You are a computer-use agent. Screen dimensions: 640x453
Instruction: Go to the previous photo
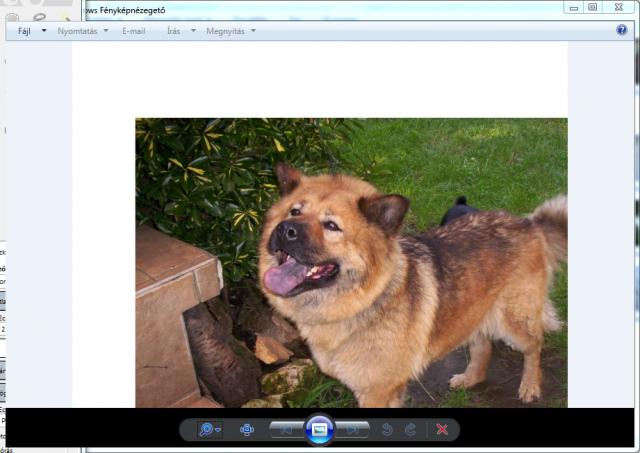[286, 430]
